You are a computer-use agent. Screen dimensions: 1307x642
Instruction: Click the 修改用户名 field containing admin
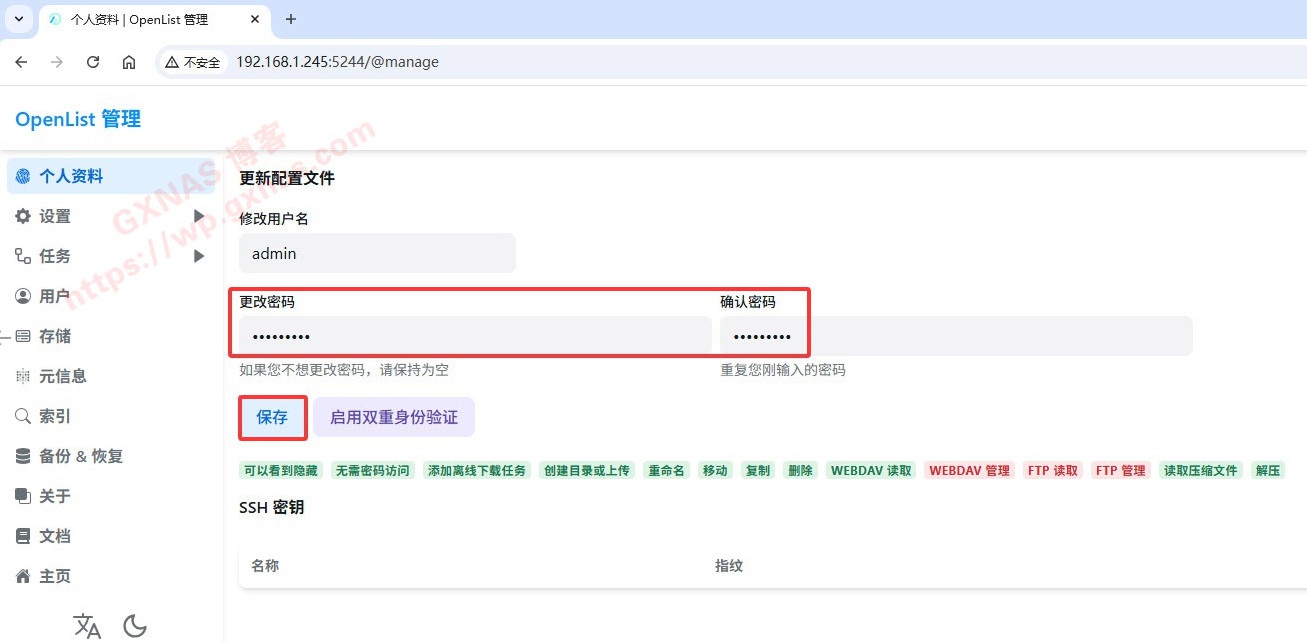[377, 254]
